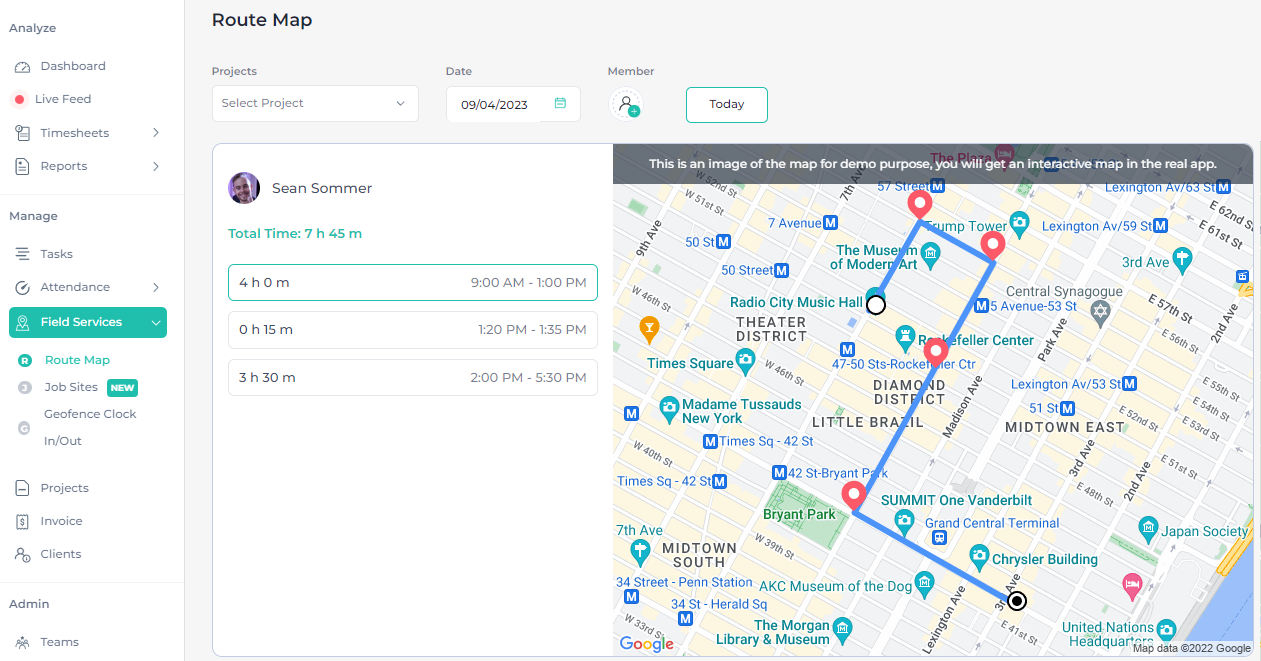The width and height of the screenshot is (1261, 661).
Task: Open the calendar picker icon in Date field
Action: coord(560,103)
